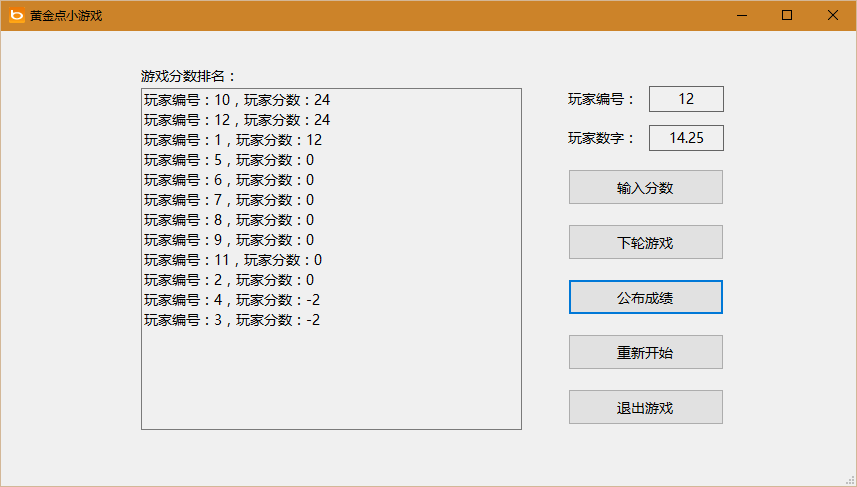Click the 输入分数 button

645,187
